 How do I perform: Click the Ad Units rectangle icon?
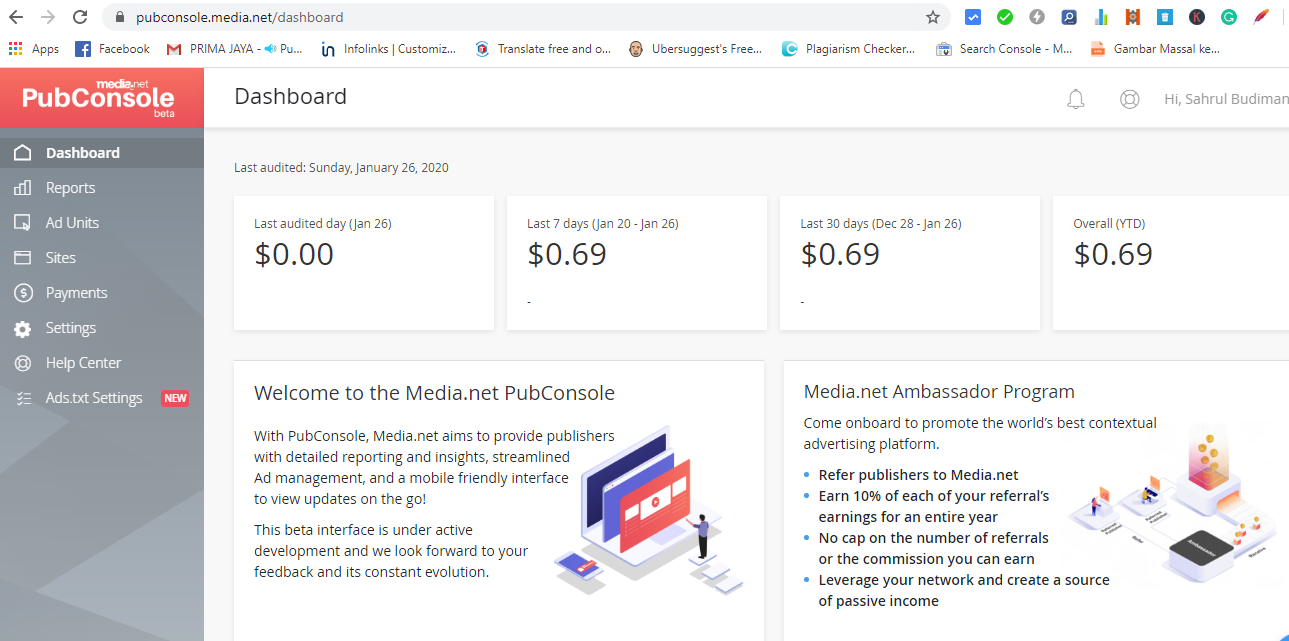coord(23,223)
